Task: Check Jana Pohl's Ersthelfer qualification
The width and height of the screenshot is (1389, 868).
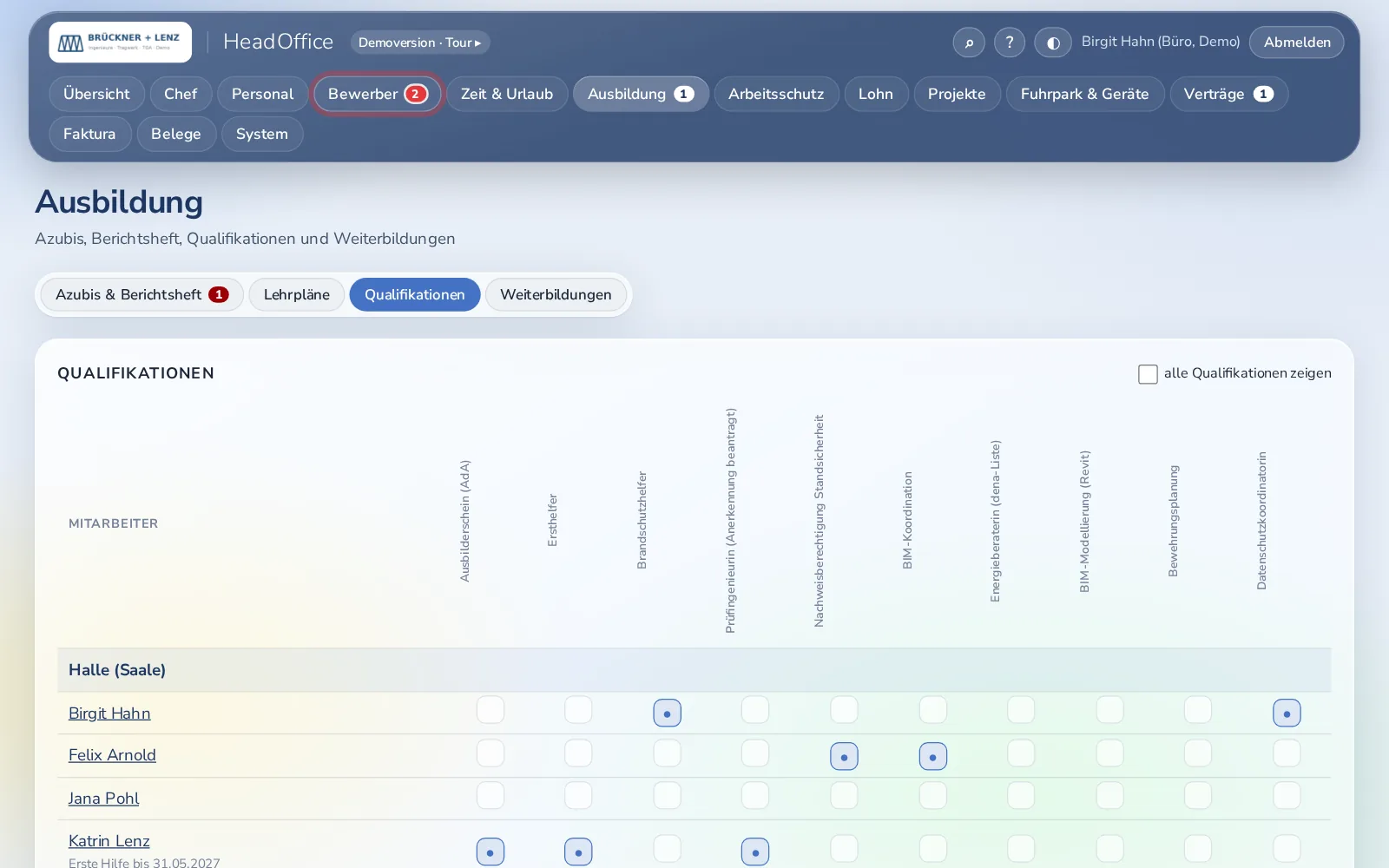Action: (x=578, y=796)
